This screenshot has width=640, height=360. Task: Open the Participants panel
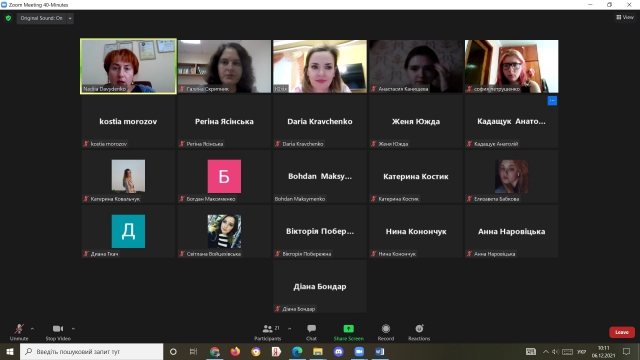click(268, 332)
